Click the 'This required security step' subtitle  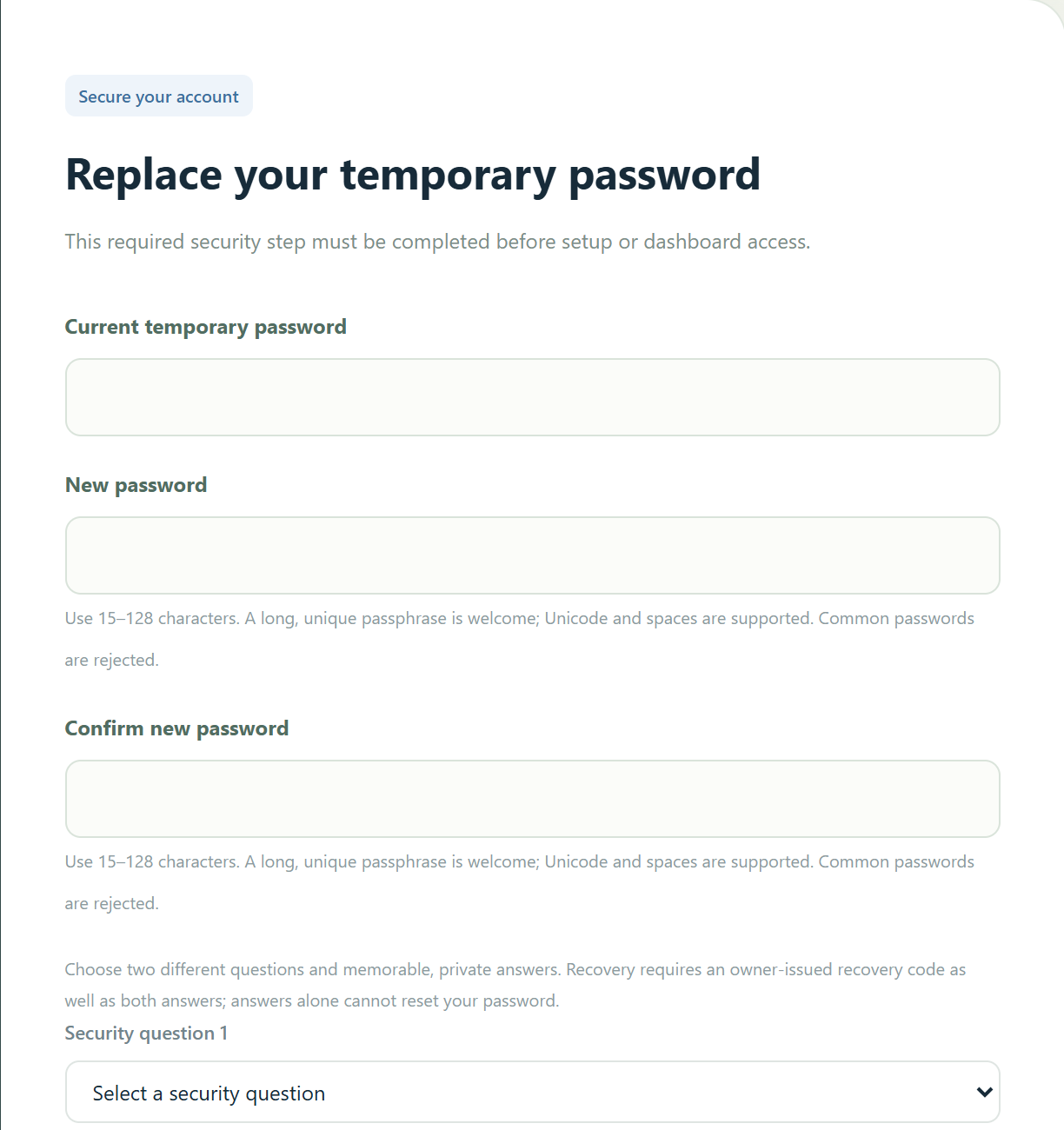tap(437, 242)
